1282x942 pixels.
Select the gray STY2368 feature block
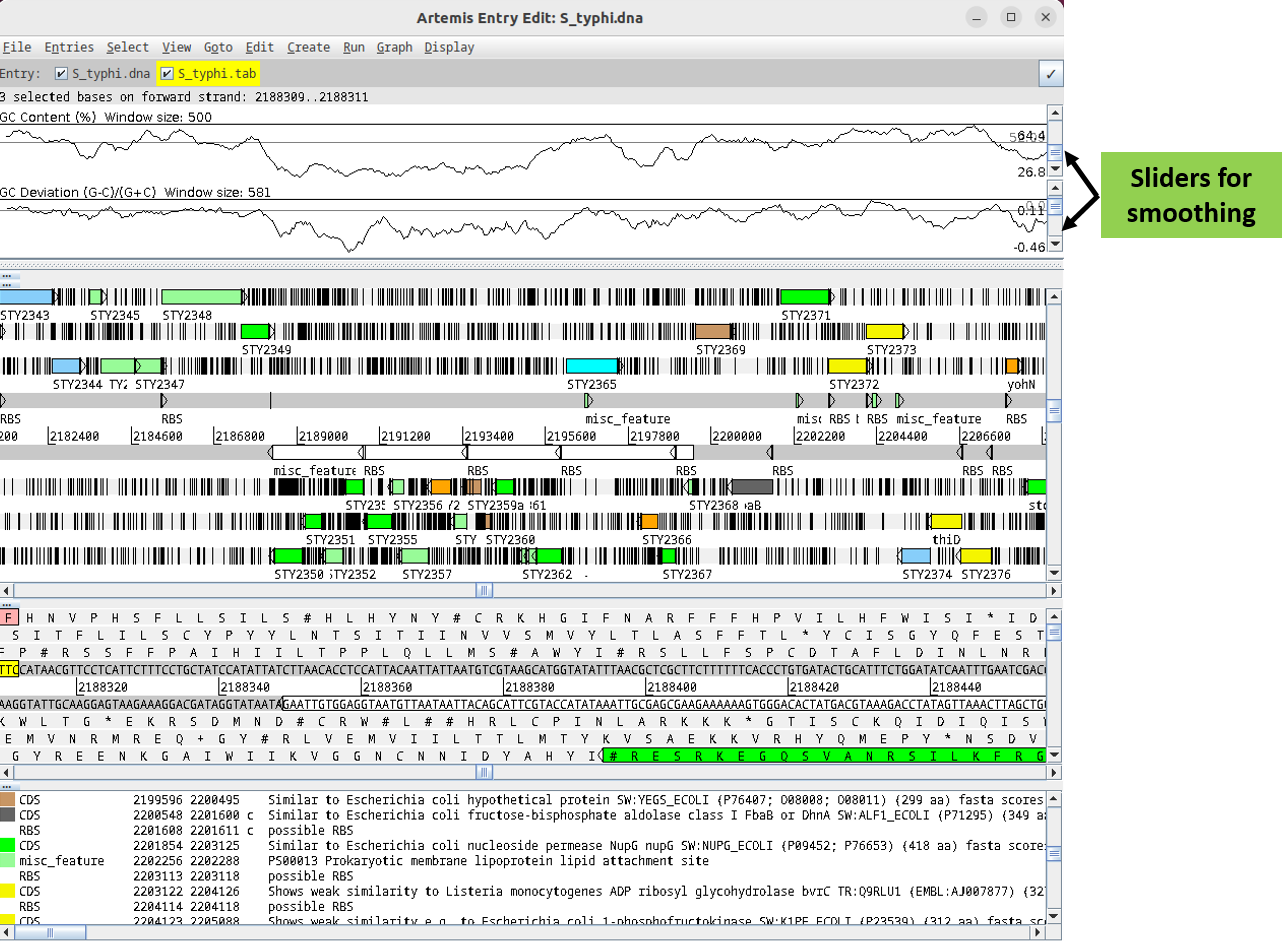752,487
